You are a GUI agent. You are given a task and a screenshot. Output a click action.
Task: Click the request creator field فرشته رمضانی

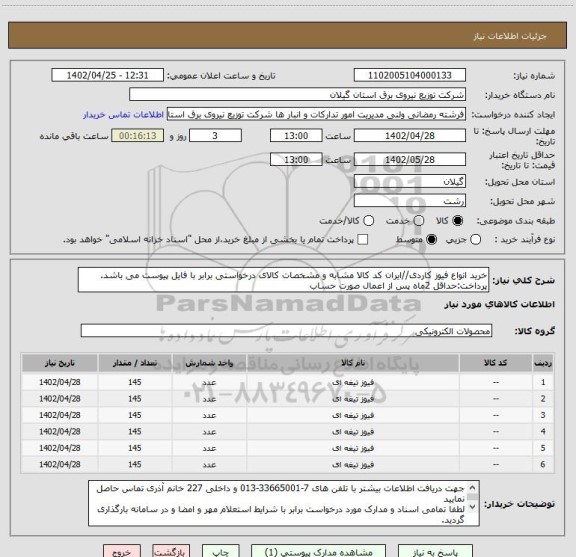pyautogui.click(x=316, y=114)
